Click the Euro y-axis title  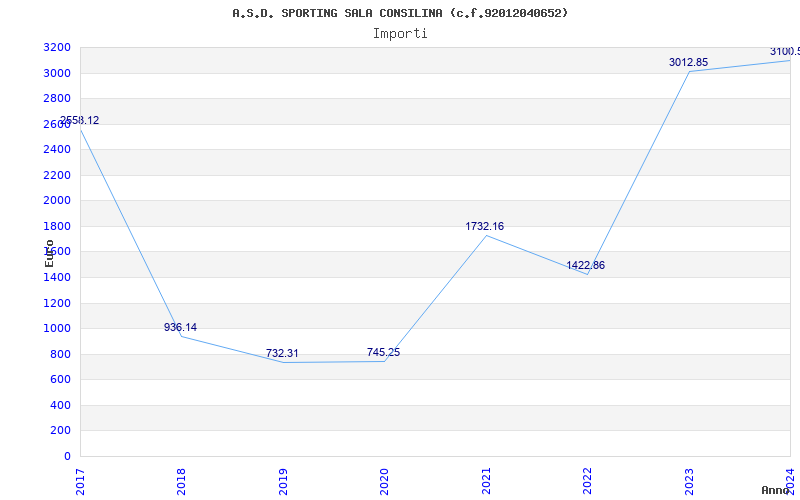(x=49, y=253)
